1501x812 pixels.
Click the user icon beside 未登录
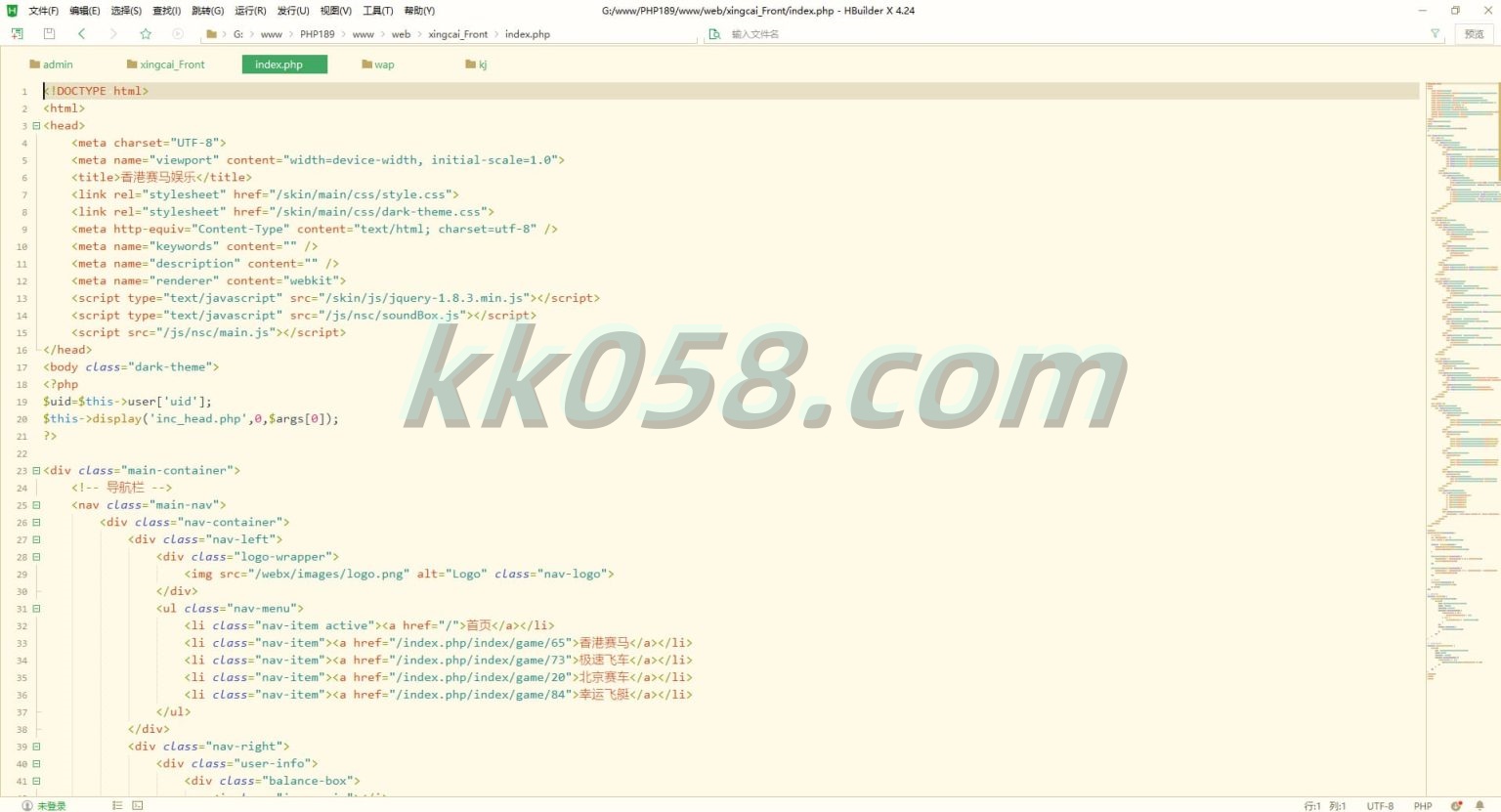click(x=26, y=806)
